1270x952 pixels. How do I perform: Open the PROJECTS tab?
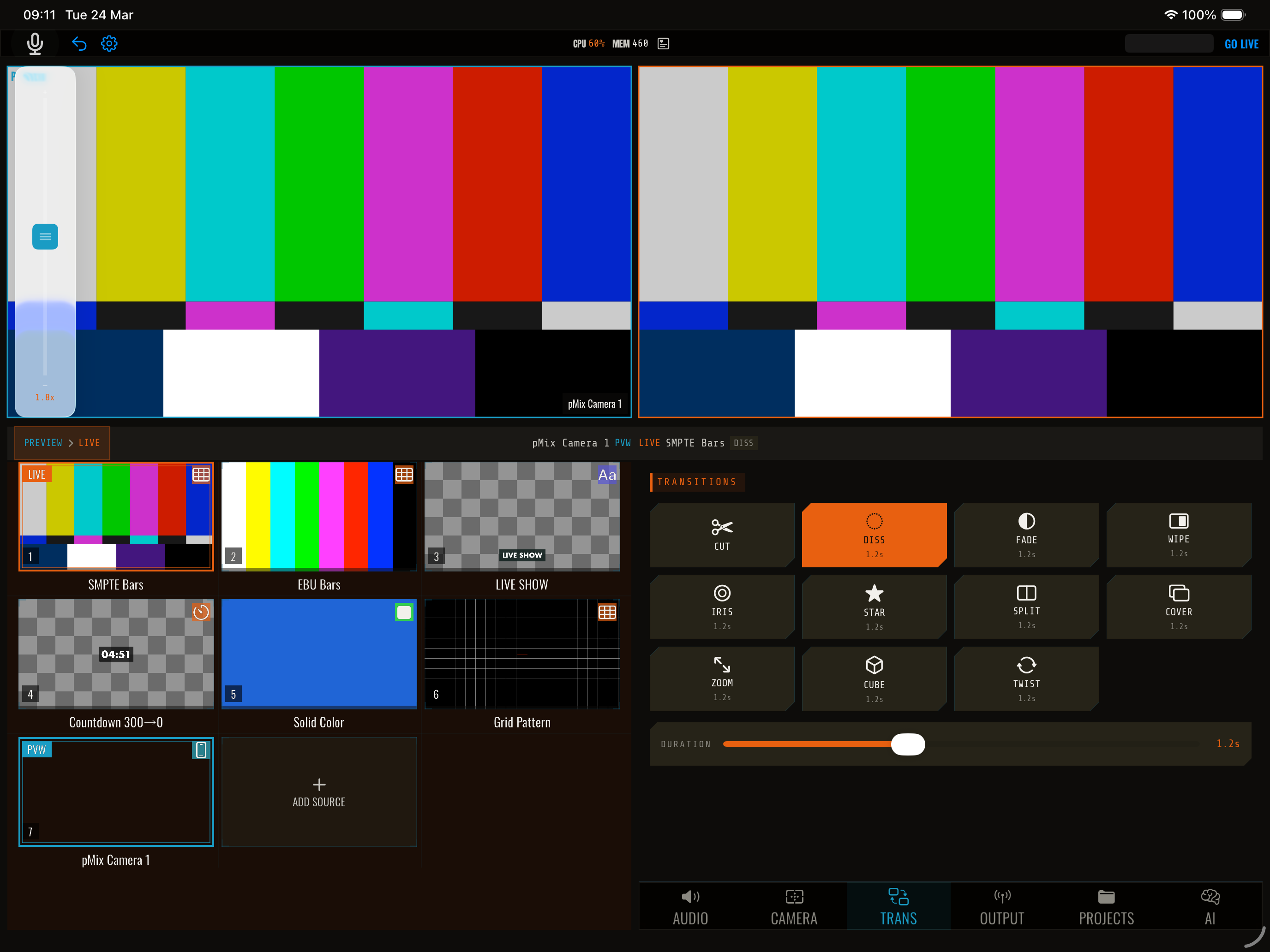(x=1106, y=907)
